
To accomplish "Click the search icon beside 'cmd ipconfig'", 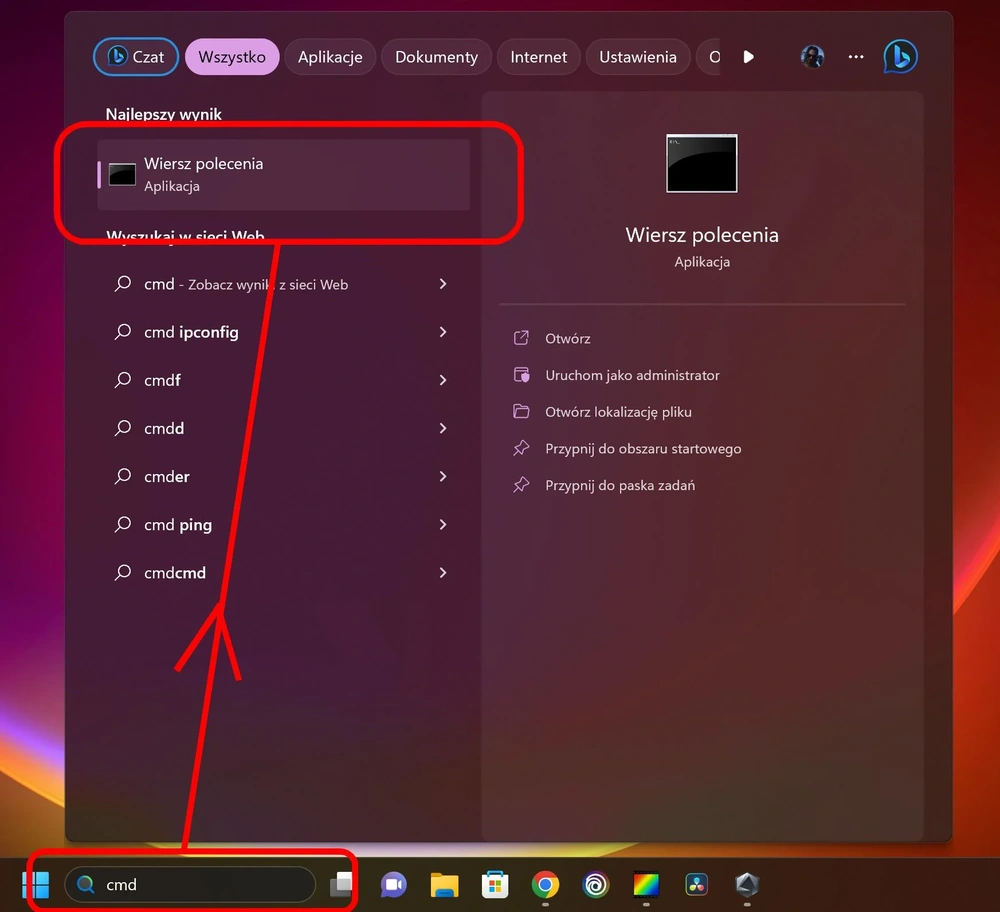I will [122, 332].
